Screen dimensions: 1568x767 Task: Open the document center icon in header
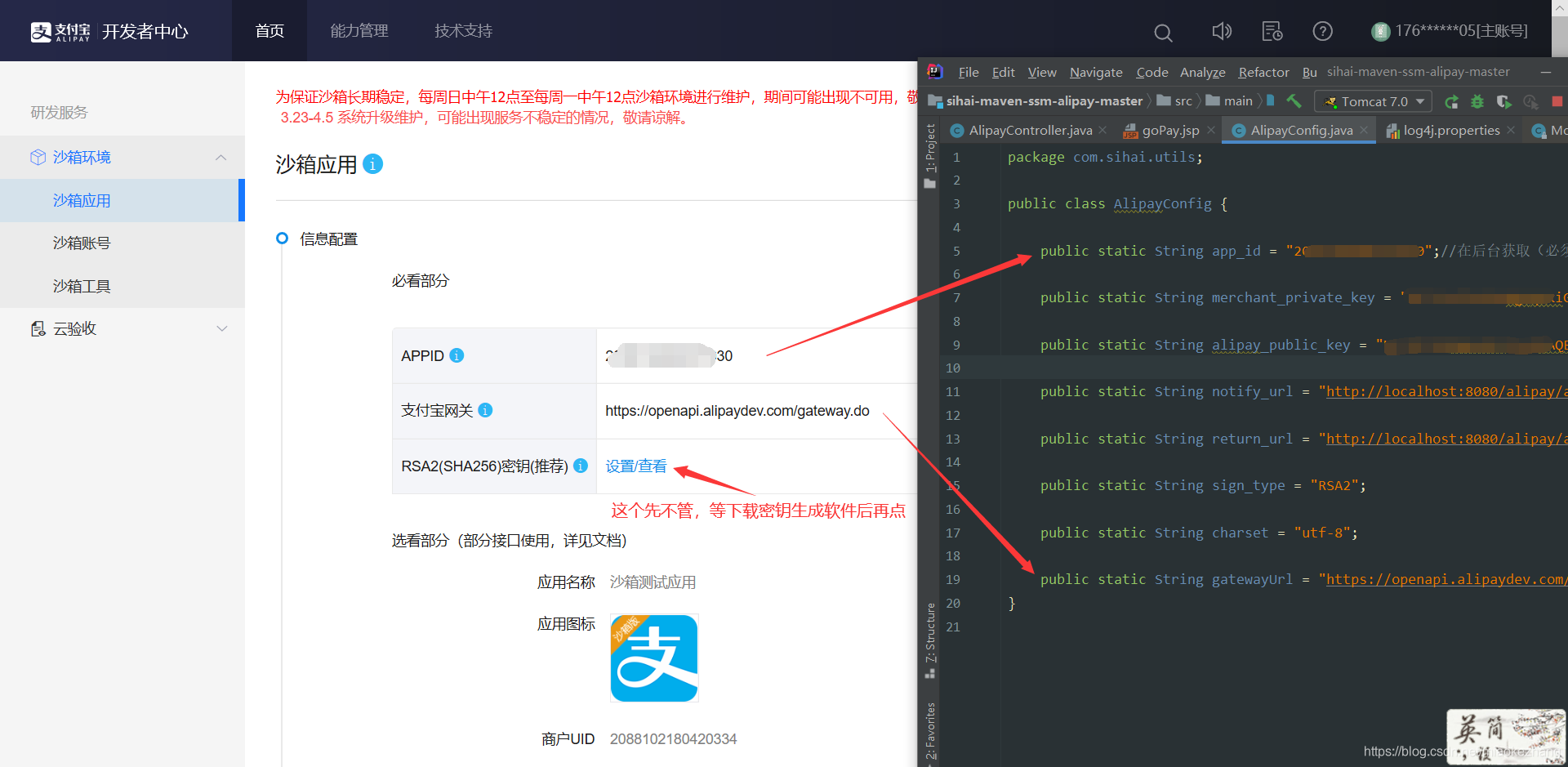[x=1272, y=31]
